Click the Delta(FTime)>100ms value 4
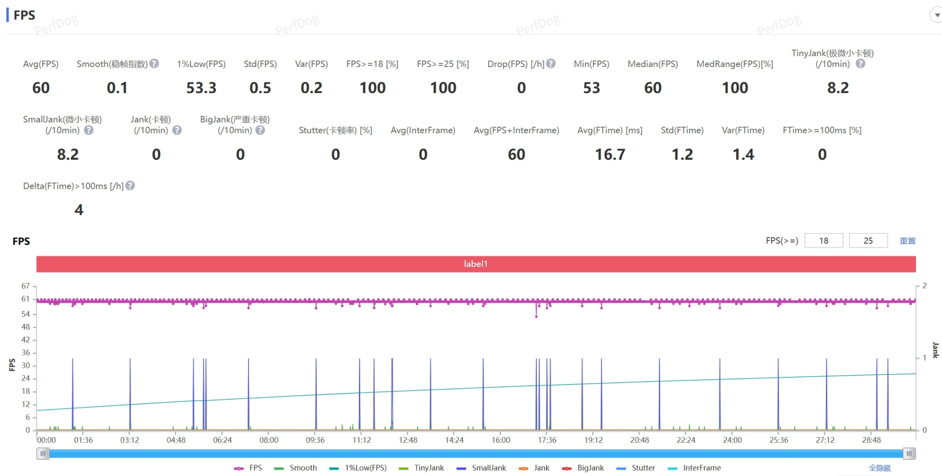 point(79,211)
